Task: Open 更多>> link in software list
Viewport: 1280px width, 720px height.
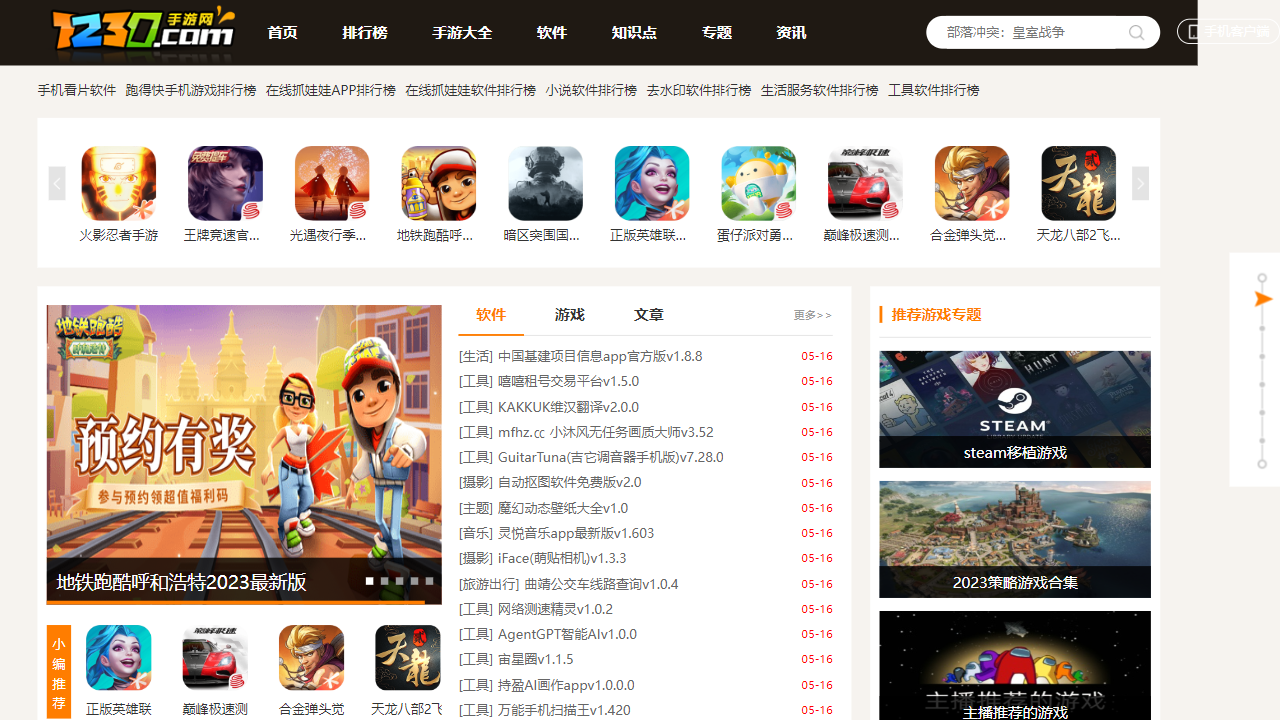Action: (812, 315)
